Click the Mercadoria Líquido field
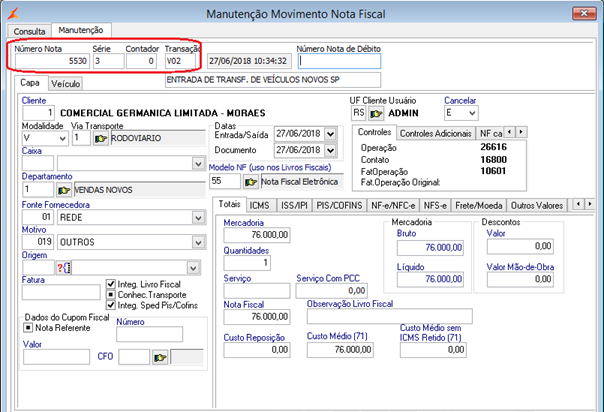Viewport: 604px width, 412px height. coord(430,279)
